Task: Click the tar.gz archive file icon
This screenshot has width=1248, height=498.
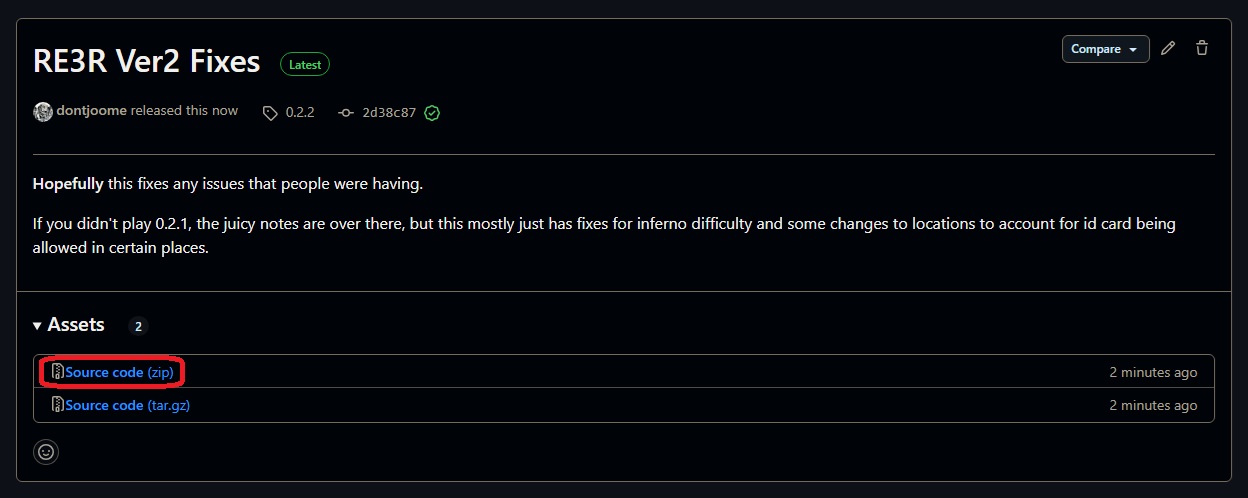Action: (x=58, y=405)
